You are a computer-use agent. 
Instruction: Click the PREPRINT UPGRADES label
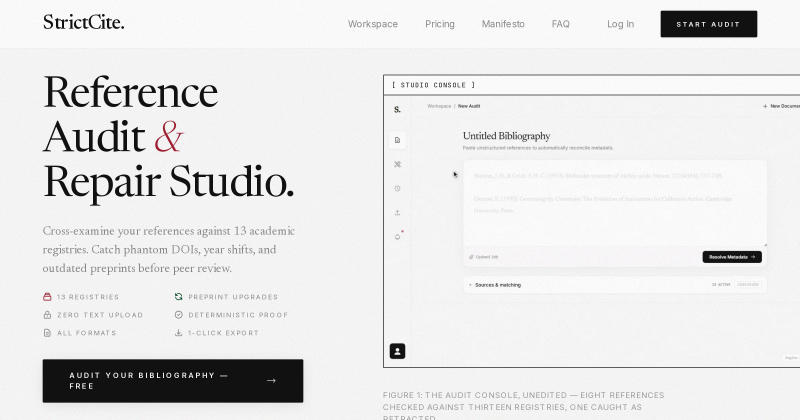[x=233, y=297]
